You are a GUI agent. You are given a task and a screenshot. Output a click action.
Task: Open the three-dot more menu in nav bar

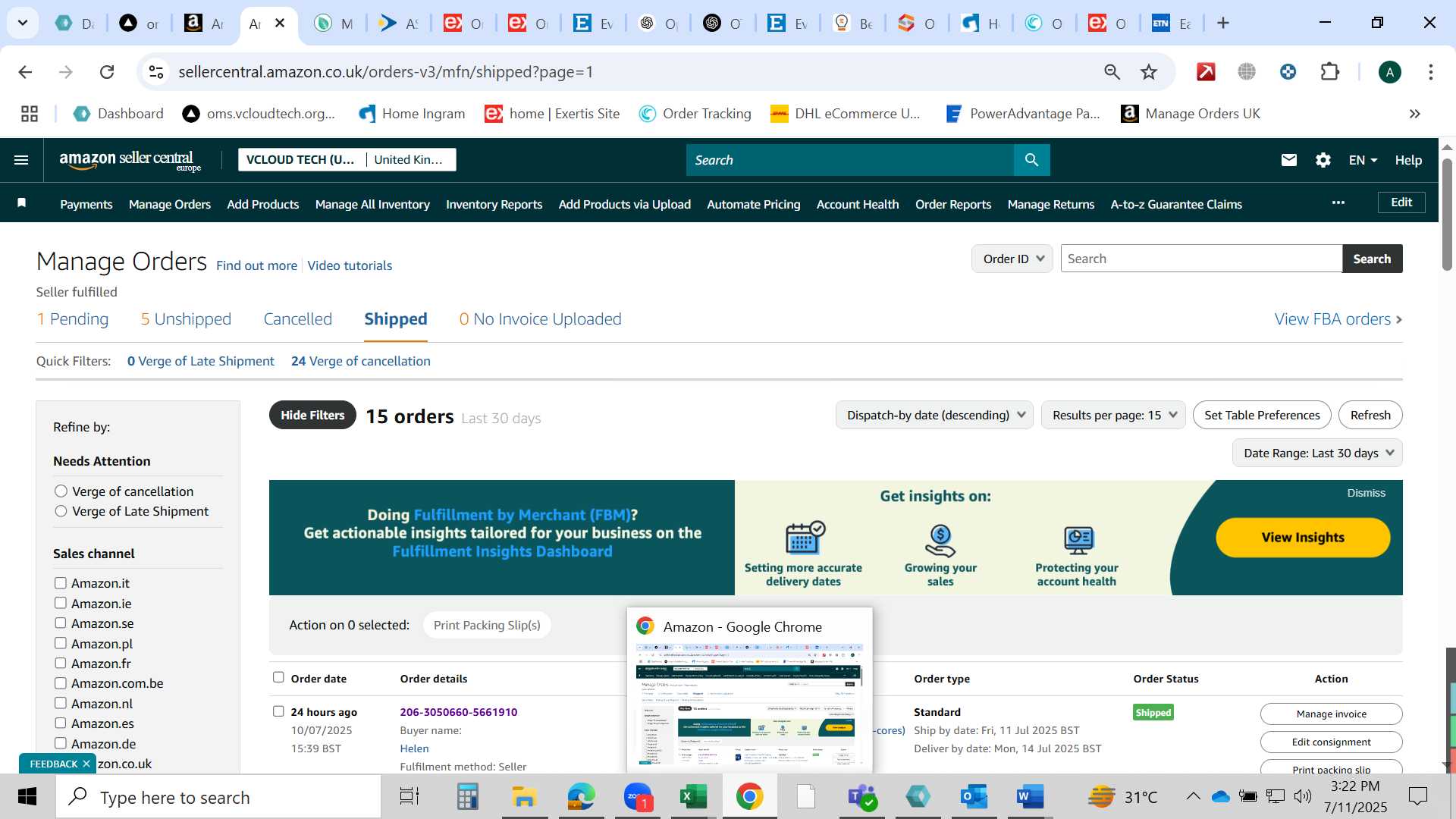(1338, 202)
